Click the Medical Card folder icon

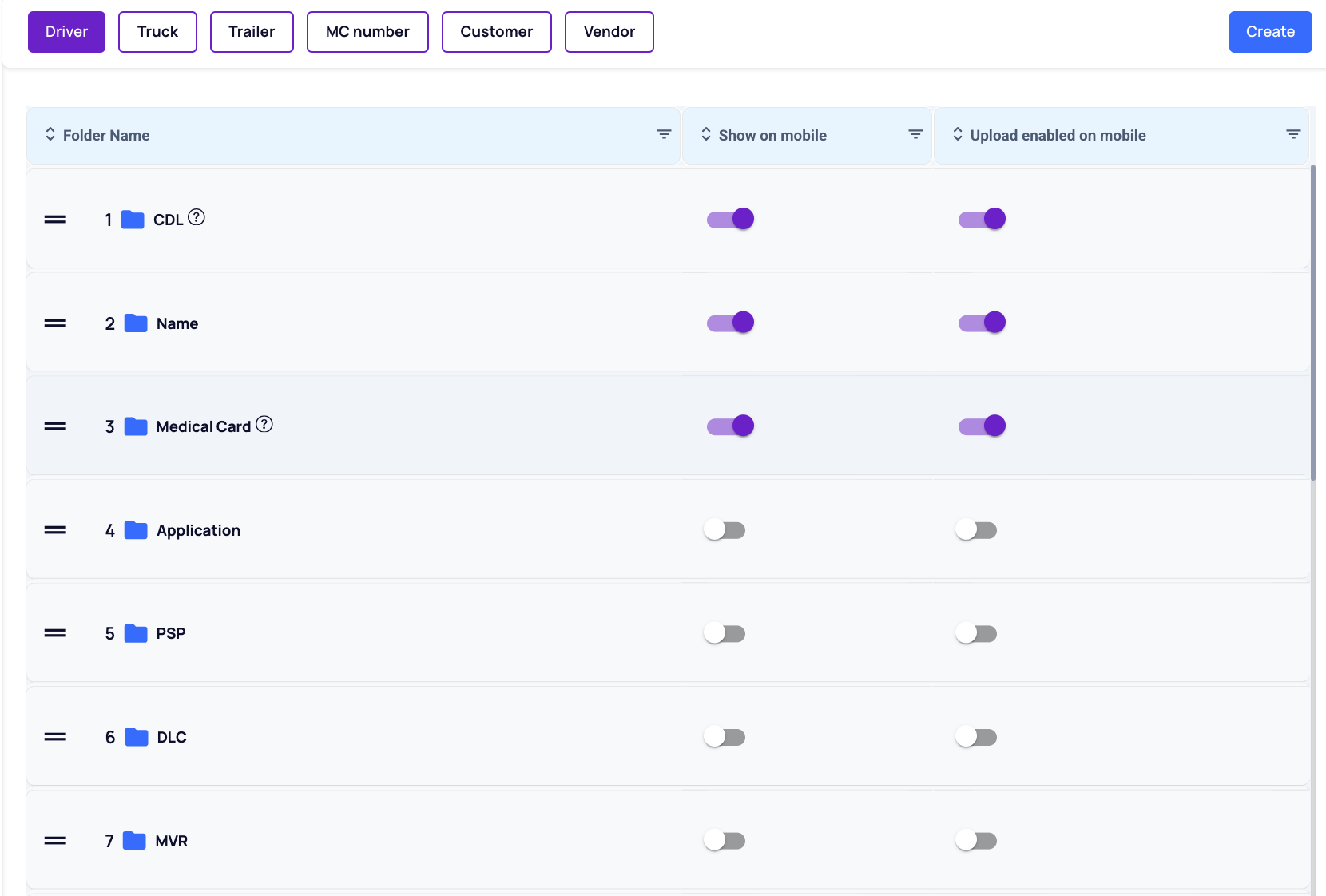pos(136,426)
